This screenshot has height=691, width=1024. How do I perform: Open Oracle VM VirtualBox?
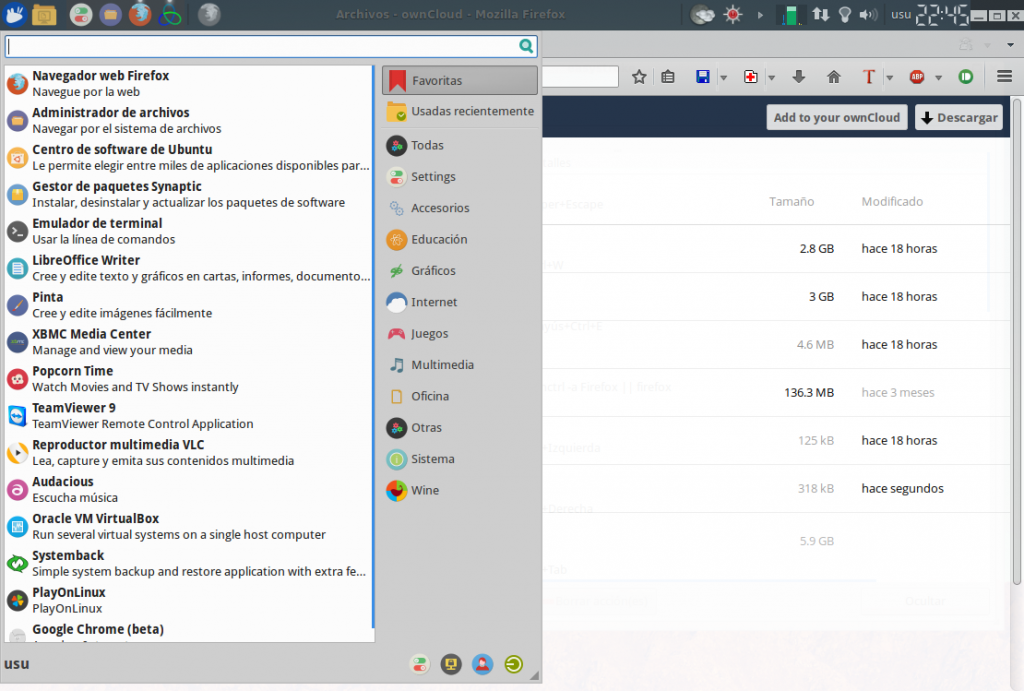point(189,526)
